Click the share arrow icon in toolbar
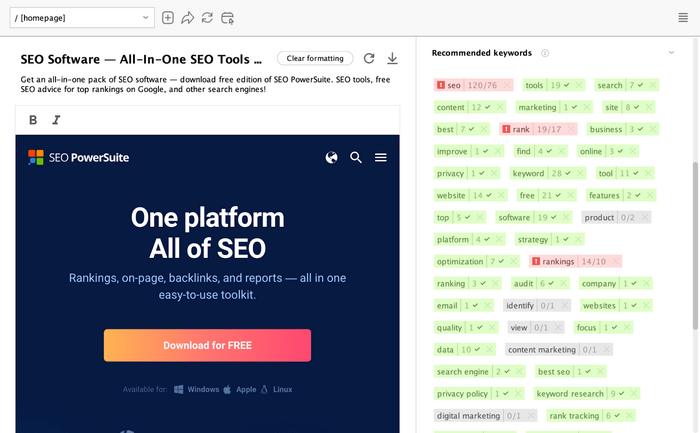Viewport: 700px width, 433px height. (x=187, y=18)
